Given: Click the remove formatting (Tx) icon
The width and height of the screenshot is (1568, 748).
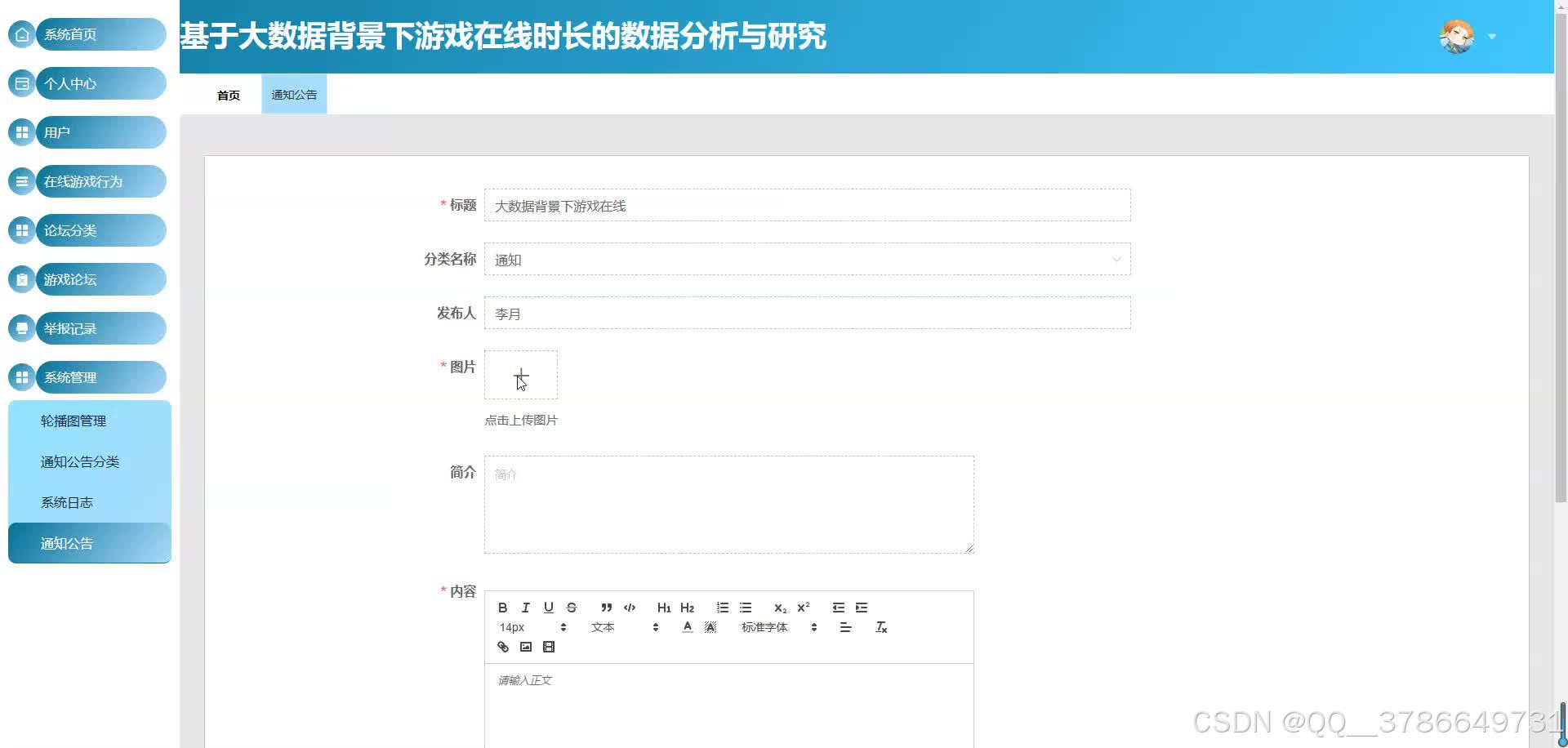Looking at the screenshot, I should tap(881, 627).
